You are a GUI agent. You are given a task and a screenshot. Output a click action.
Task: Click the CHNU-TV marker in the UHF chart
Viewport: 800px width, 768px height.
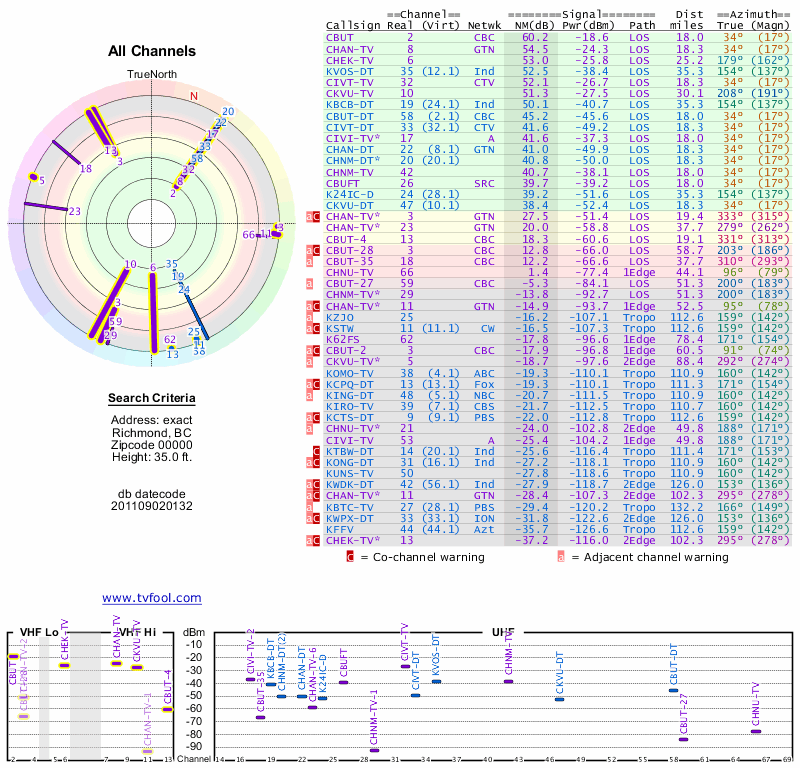click(756, 732)
